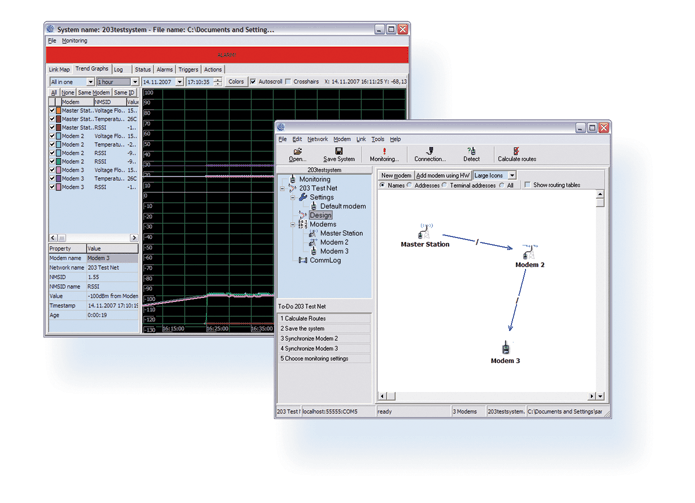695x503 pixels.
Task: Click the Connection plug icon
Action: tap(429, 151)
